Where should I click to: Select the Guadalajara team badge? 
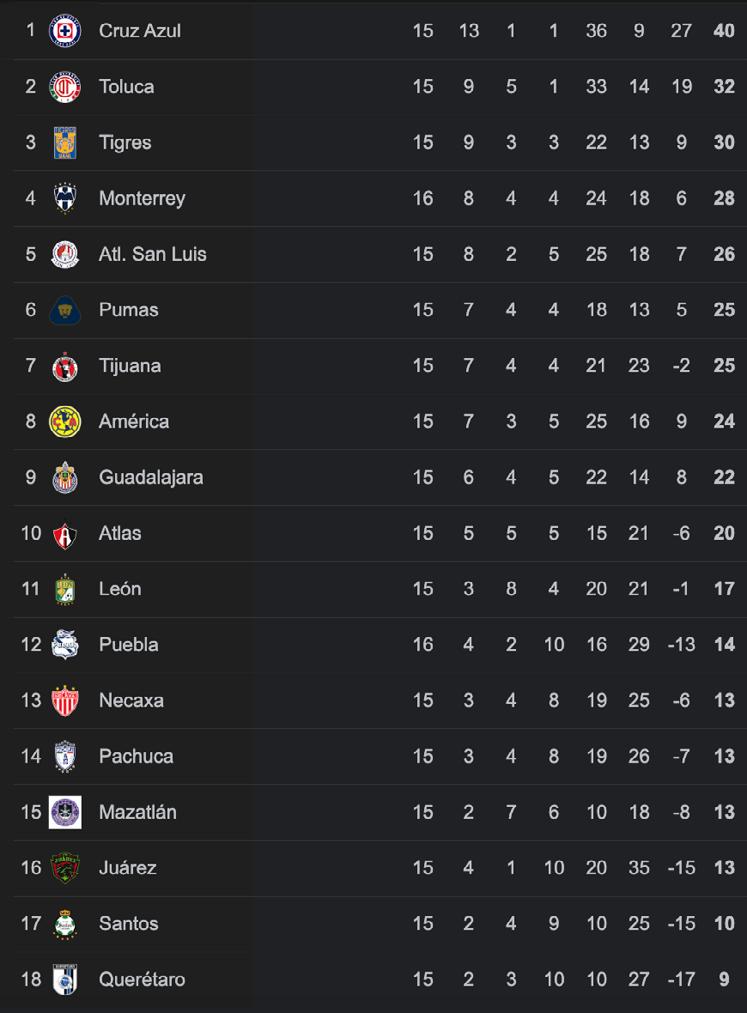65,478
